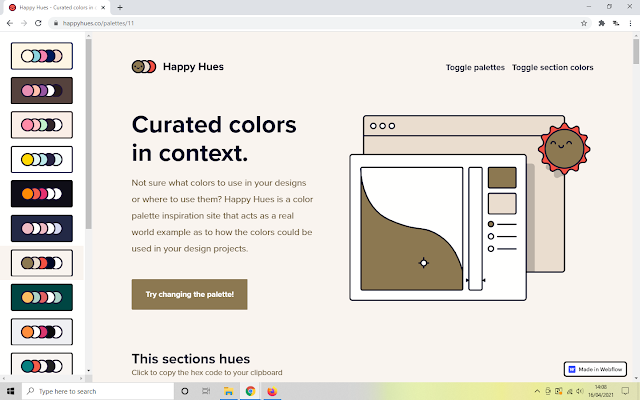Open Firefox from the taskbar
The height and width of the screenshot is (400, 640).
tap(272, 391)
